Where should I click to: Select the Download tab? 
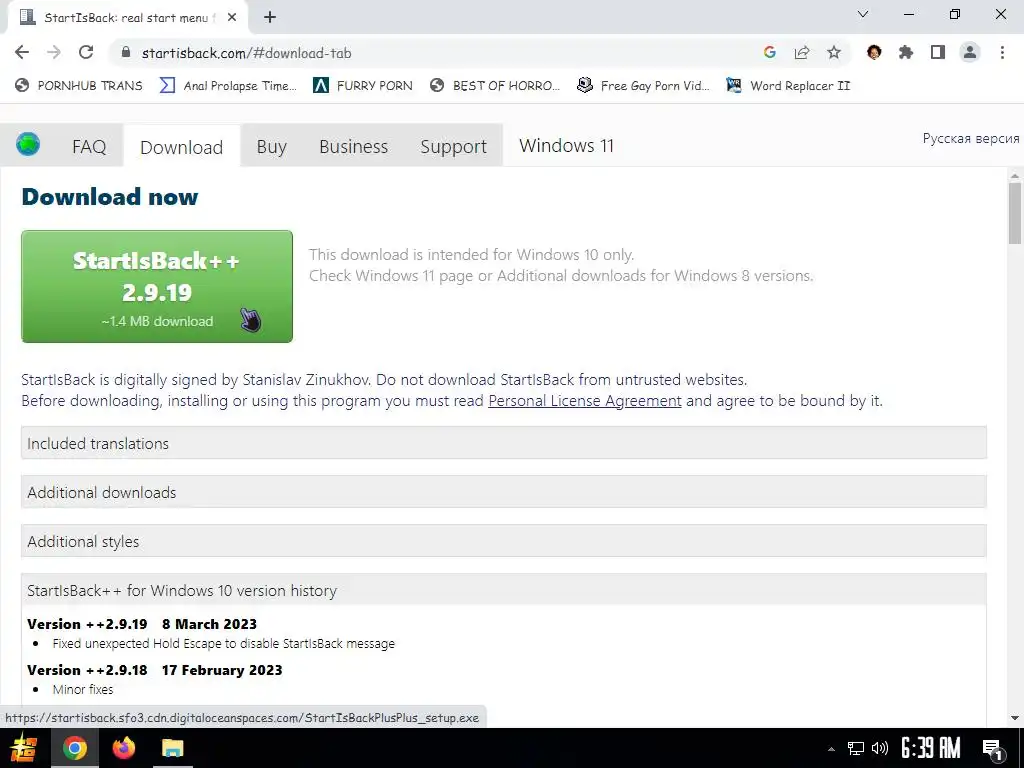[x=182, y=147]
